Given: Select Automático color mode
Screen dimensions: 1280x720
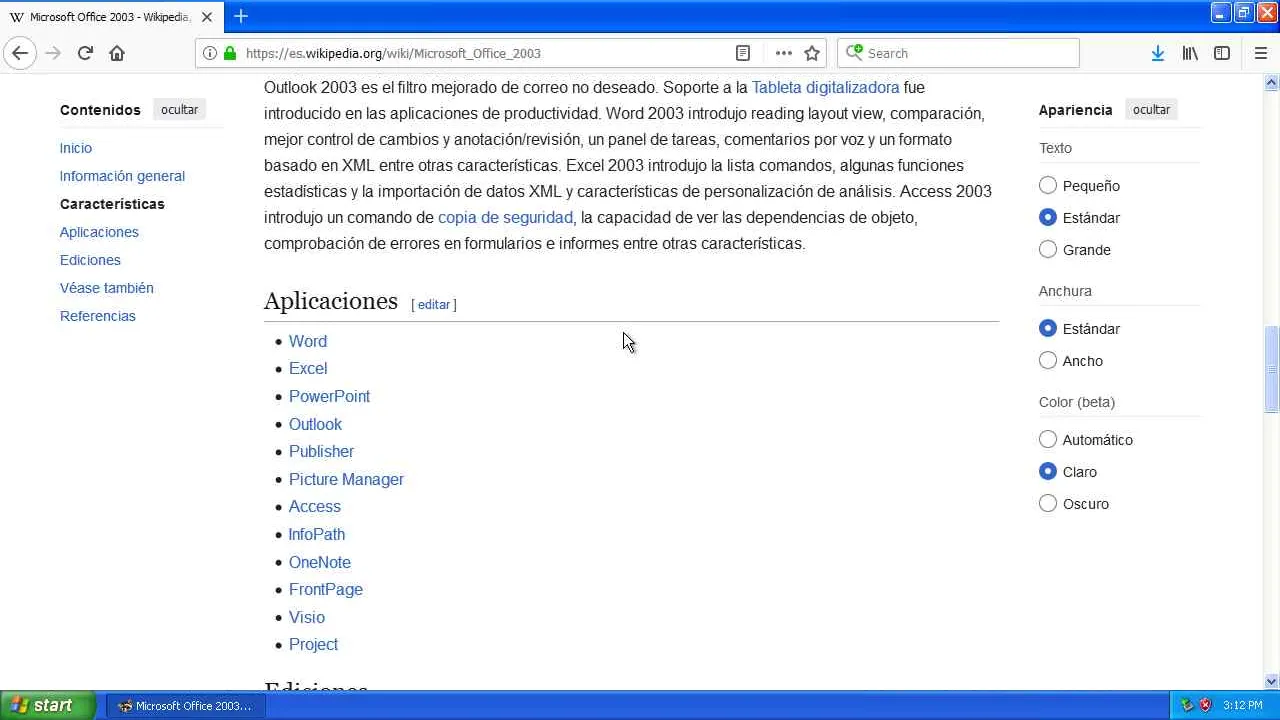Looking at the screenshot, I should click(1048, 439).
